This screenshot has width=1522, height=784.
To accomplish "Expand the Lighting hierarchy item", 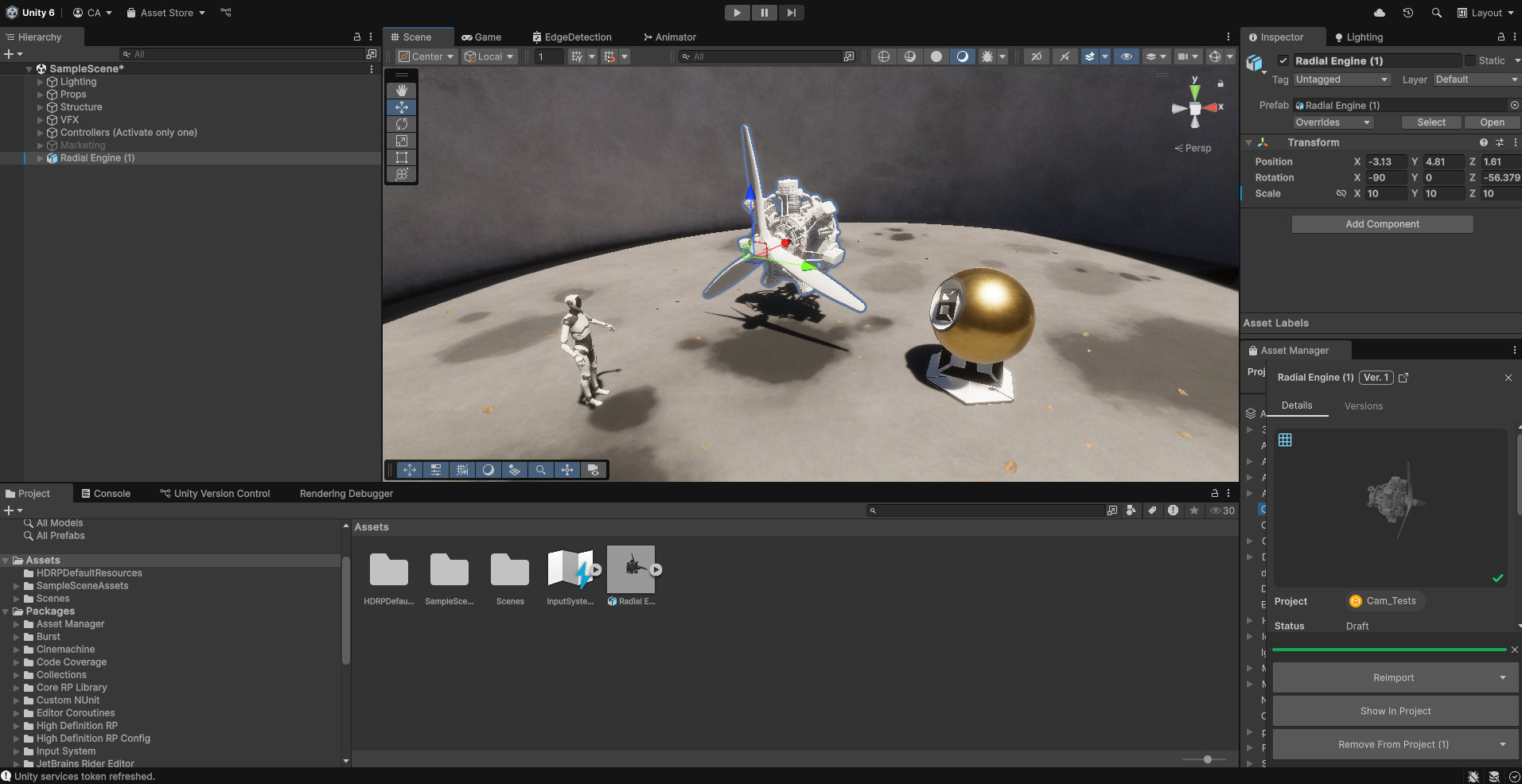I will [x=41, y=82].
